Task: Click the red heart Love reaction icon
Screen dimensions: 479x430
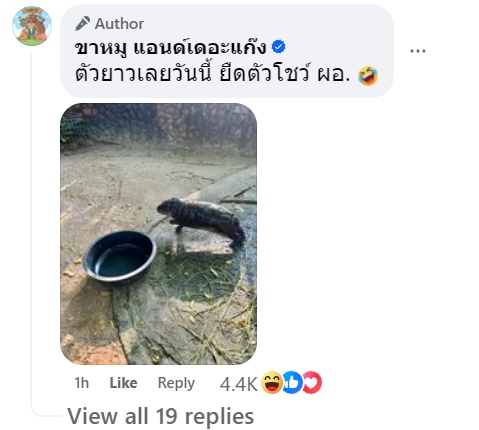Action: pos(312,382)
